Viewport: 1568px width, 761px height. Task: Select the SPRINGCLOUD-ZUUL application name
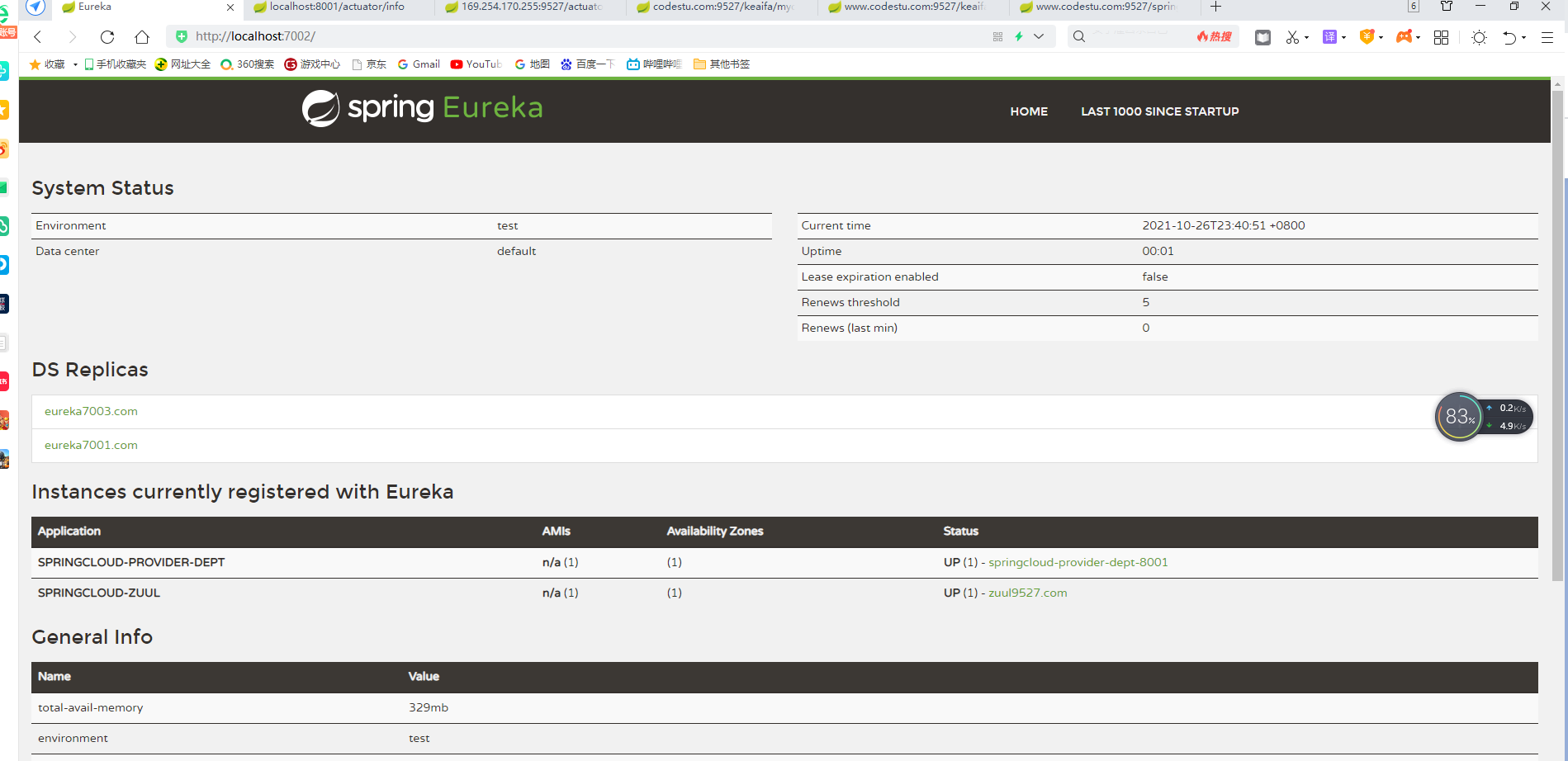99,593
